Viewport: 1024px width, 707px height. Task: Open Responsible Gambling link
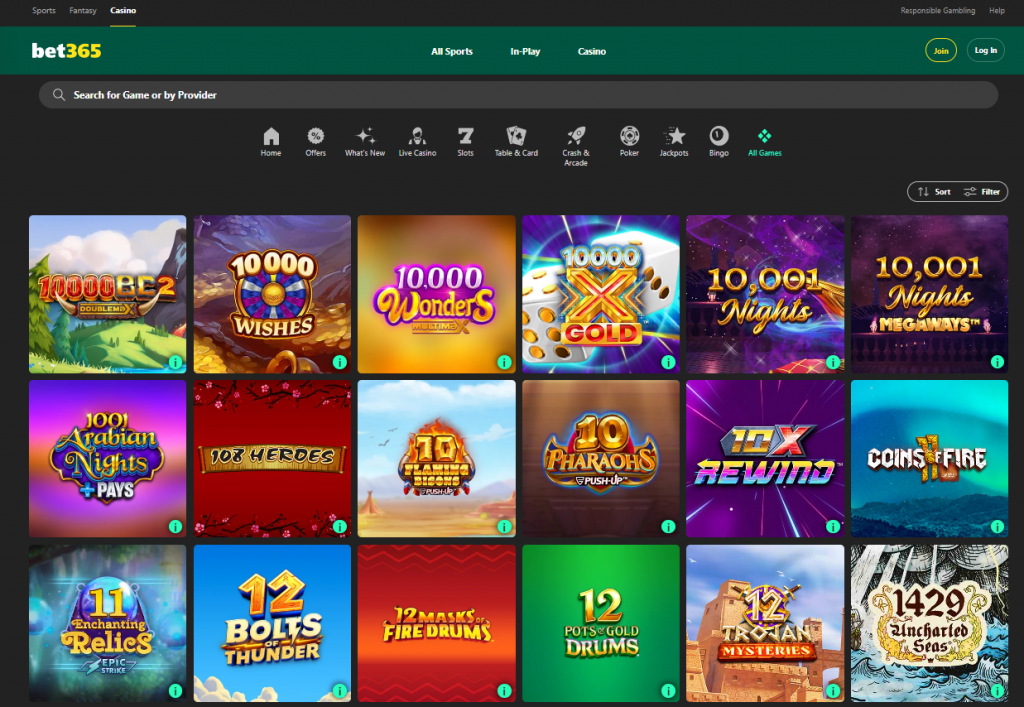[938, 10]
